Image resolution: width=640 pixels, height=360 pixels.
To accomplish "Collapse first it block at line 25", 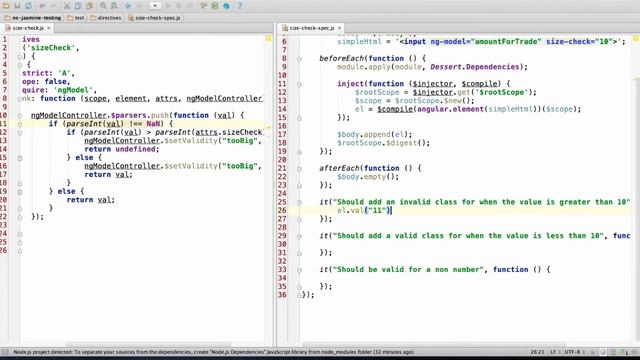I will [299, 202].
